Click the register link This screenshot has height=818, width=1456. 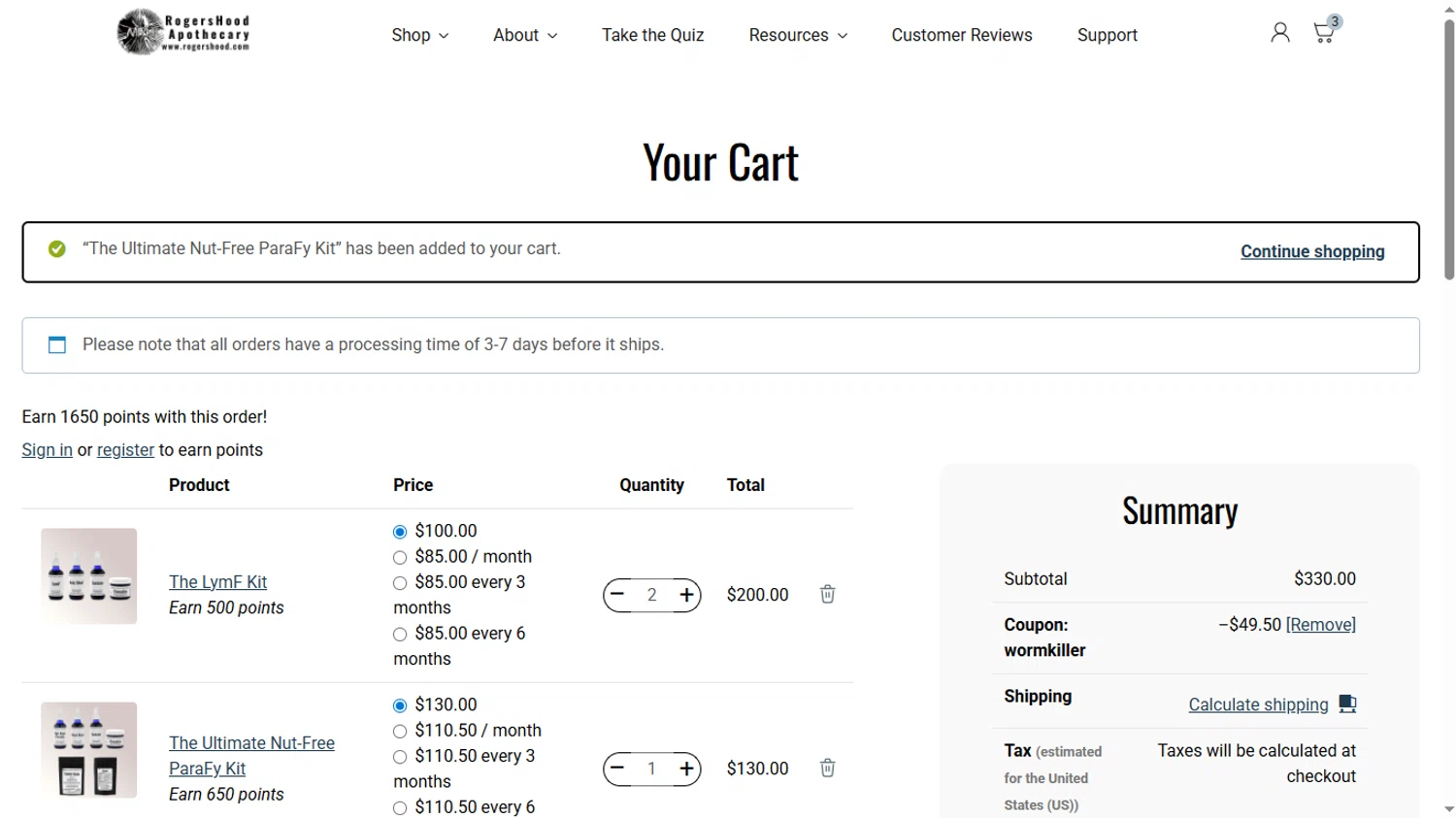[125, 449]
